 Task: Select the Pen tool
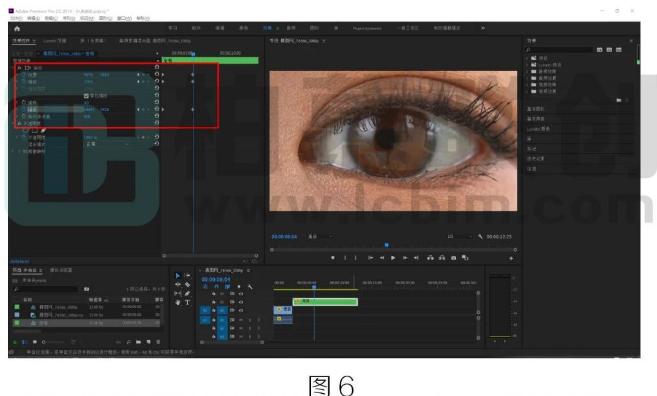(x=187, y=294)
